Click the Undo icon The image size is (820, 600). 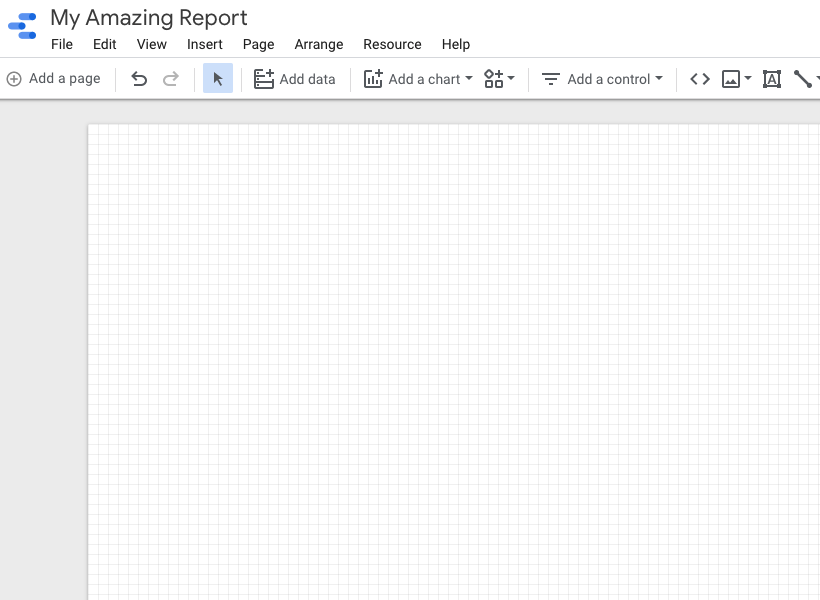tap(139, 78)
